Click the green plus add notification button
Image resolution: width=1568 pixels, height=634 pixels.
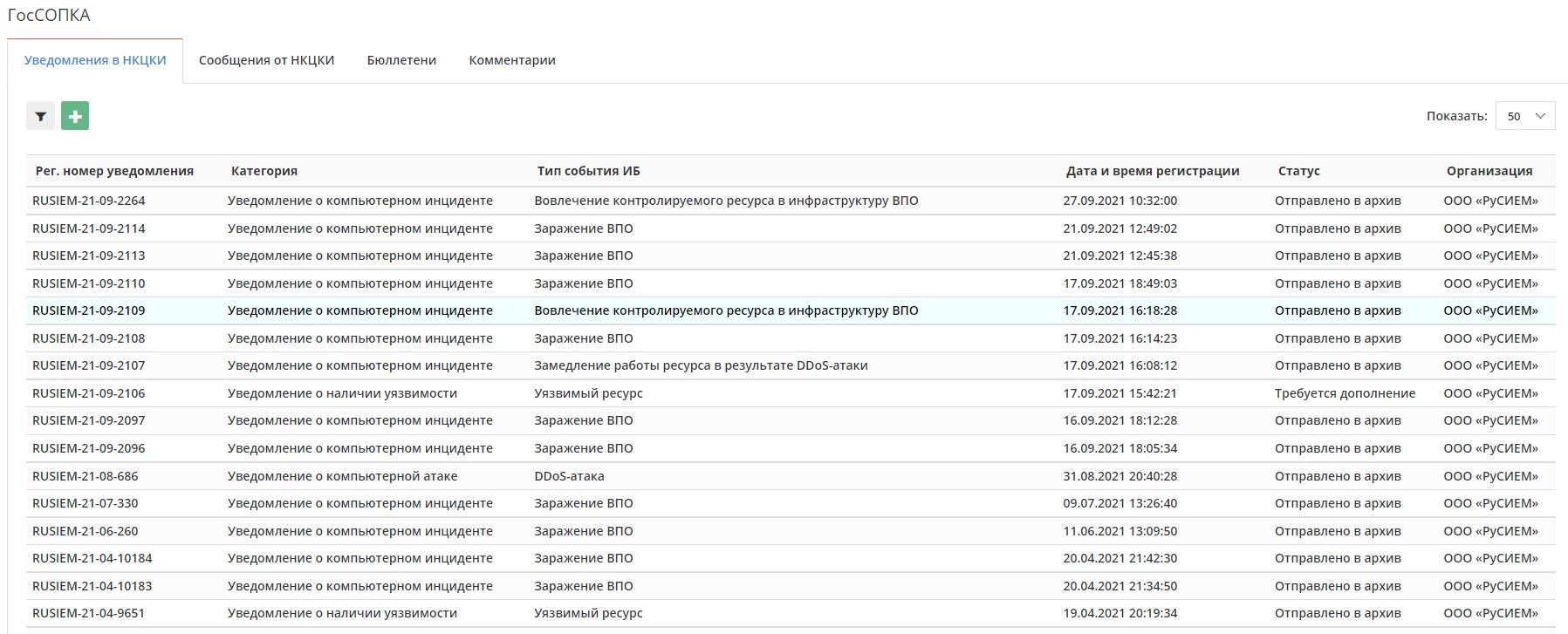pyautogui.click(x=75, y=116)
